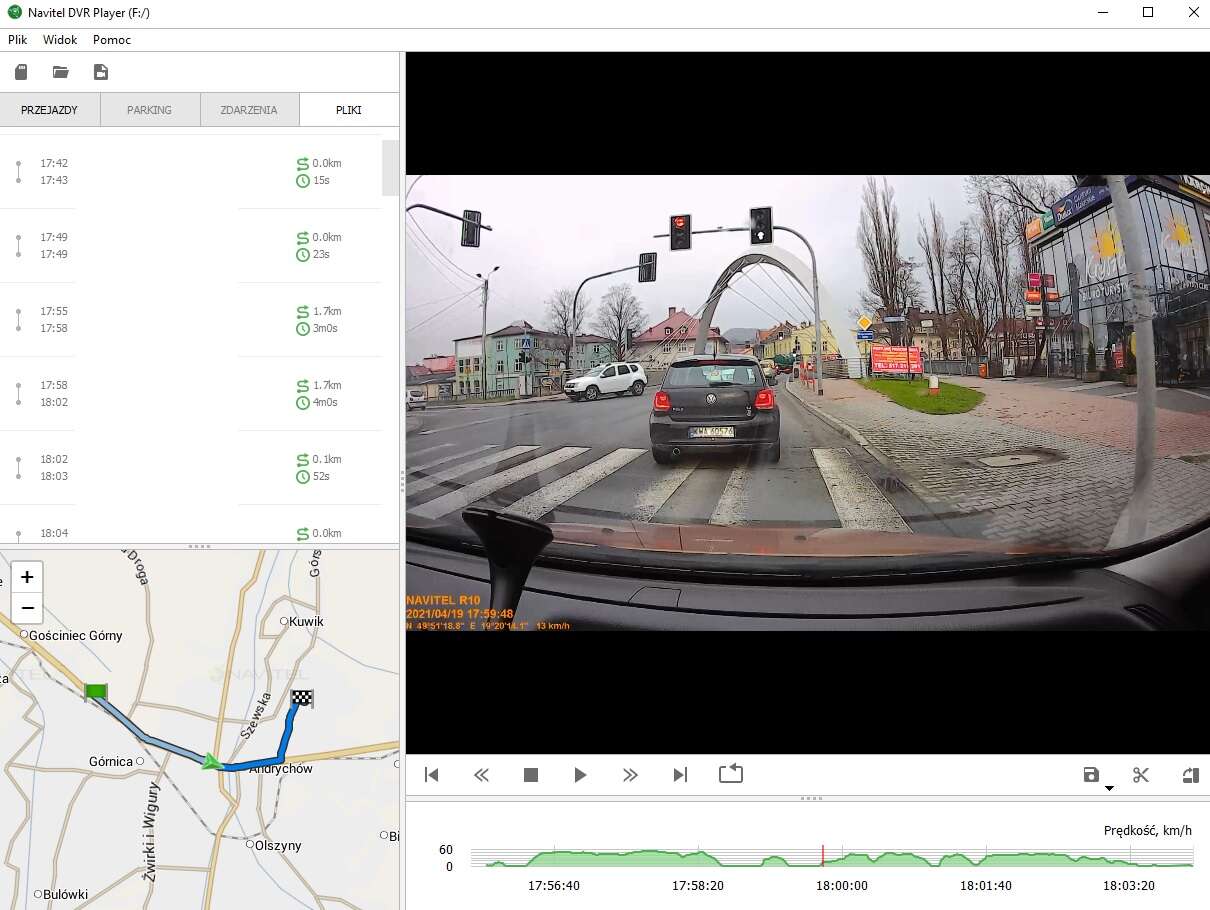This screenshot has width=1210, height=910.
Task: Click the red marker on speed timeline
Action: click(822, 855)
